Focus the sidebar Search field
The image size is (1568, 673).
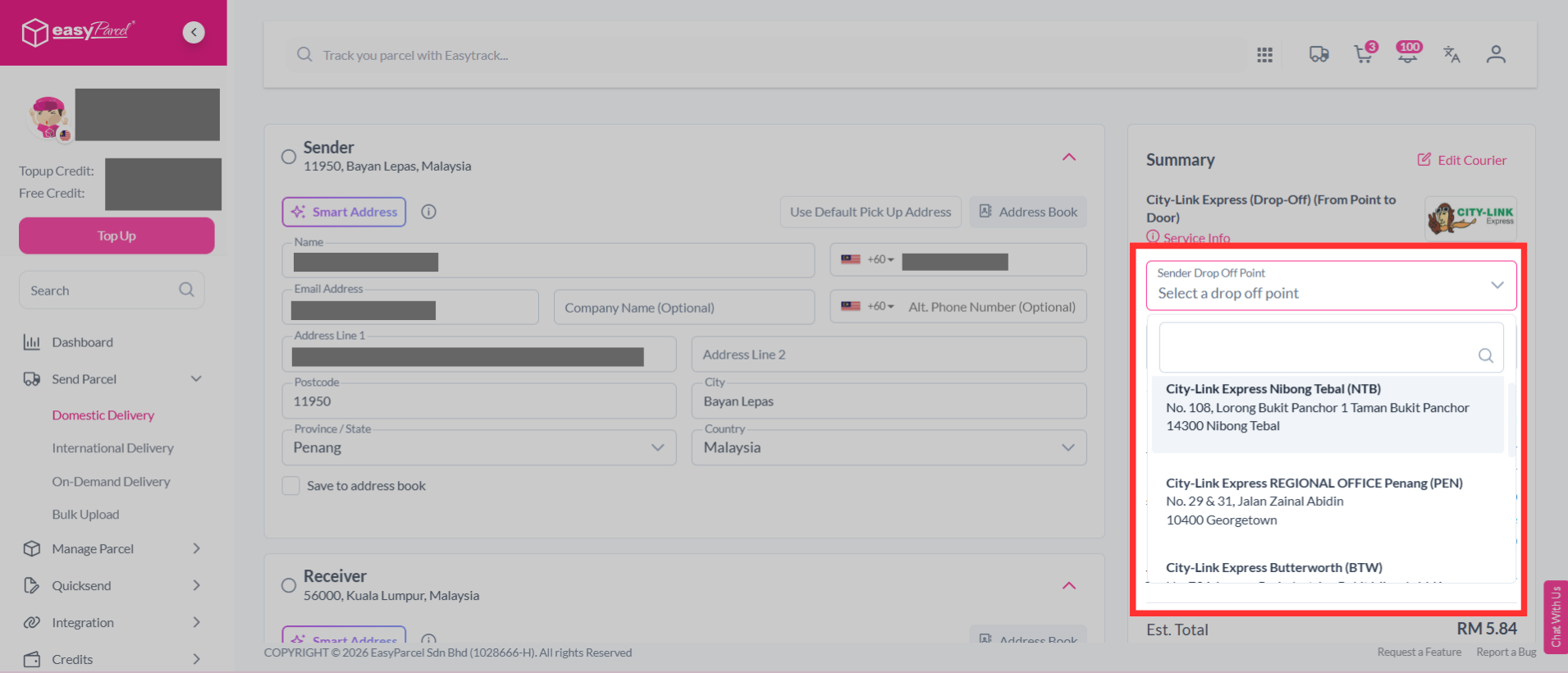(x=112, y=290)
